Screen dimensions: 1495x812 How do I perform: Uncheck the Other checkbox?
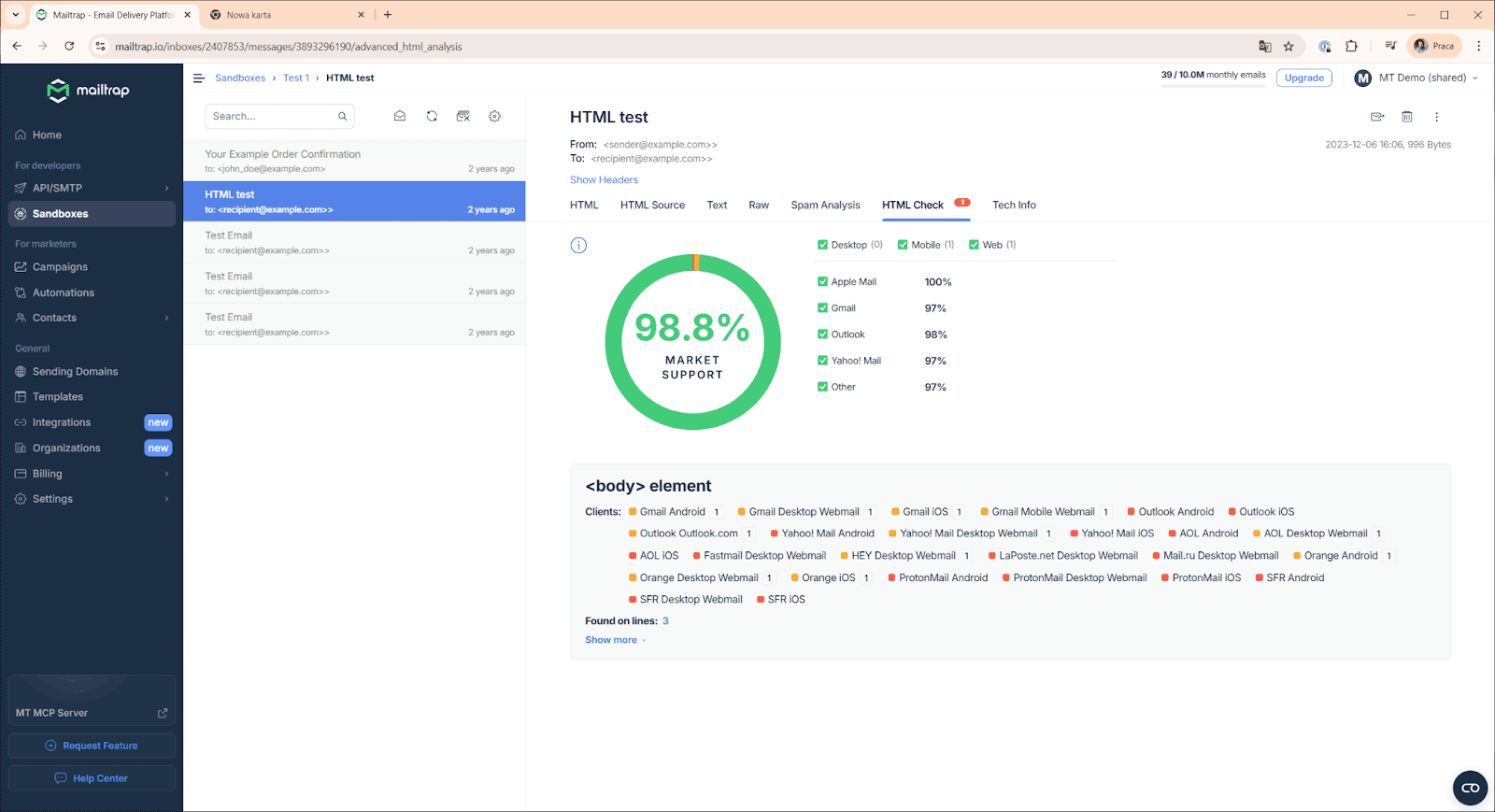pyautogui.click(x=822, y=386)
